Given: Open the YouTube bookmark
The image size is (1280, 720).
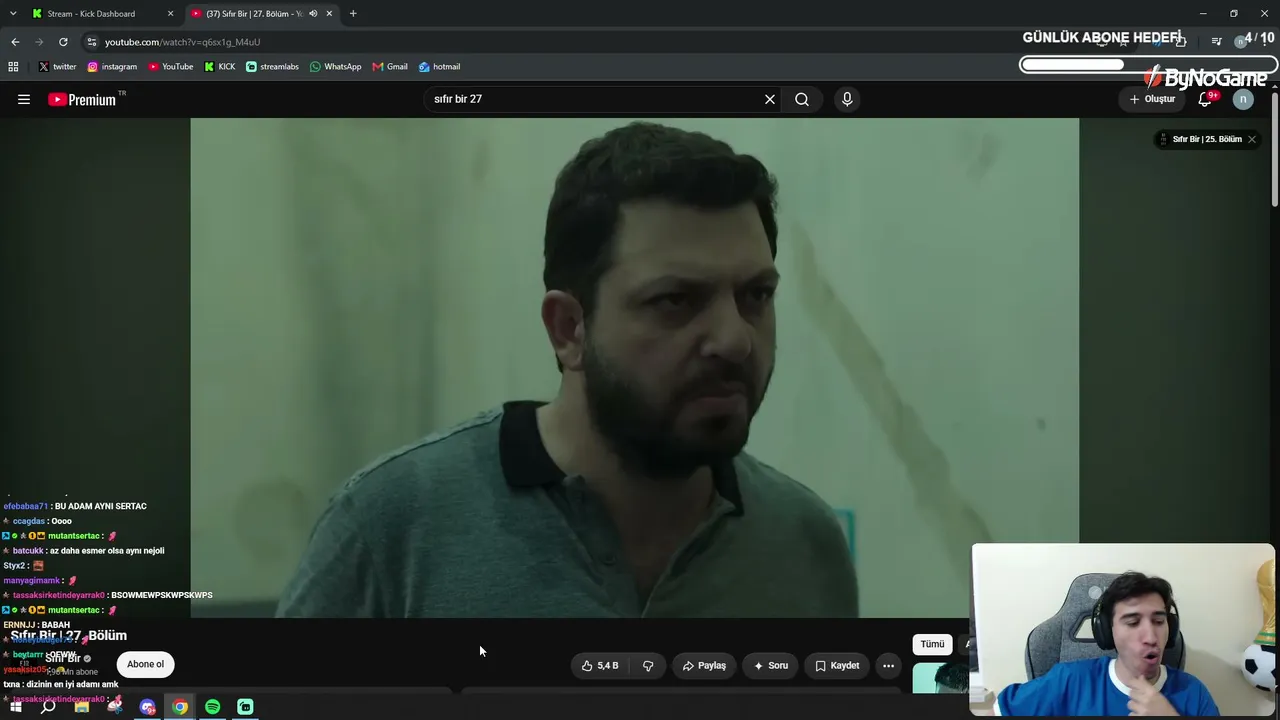Looking at the screenshot, I should tap(171, 67).
